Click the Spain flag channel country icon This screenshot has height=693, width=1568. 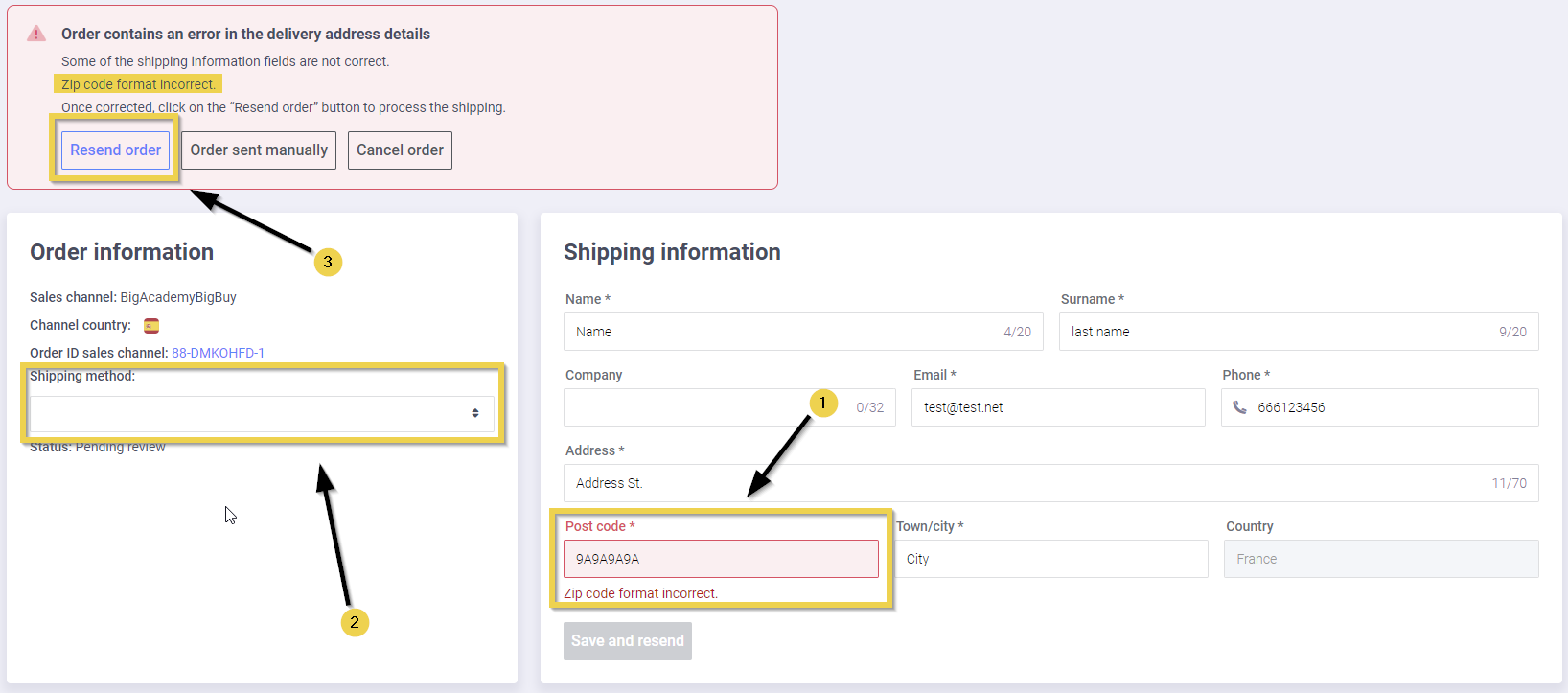point(151,326)
